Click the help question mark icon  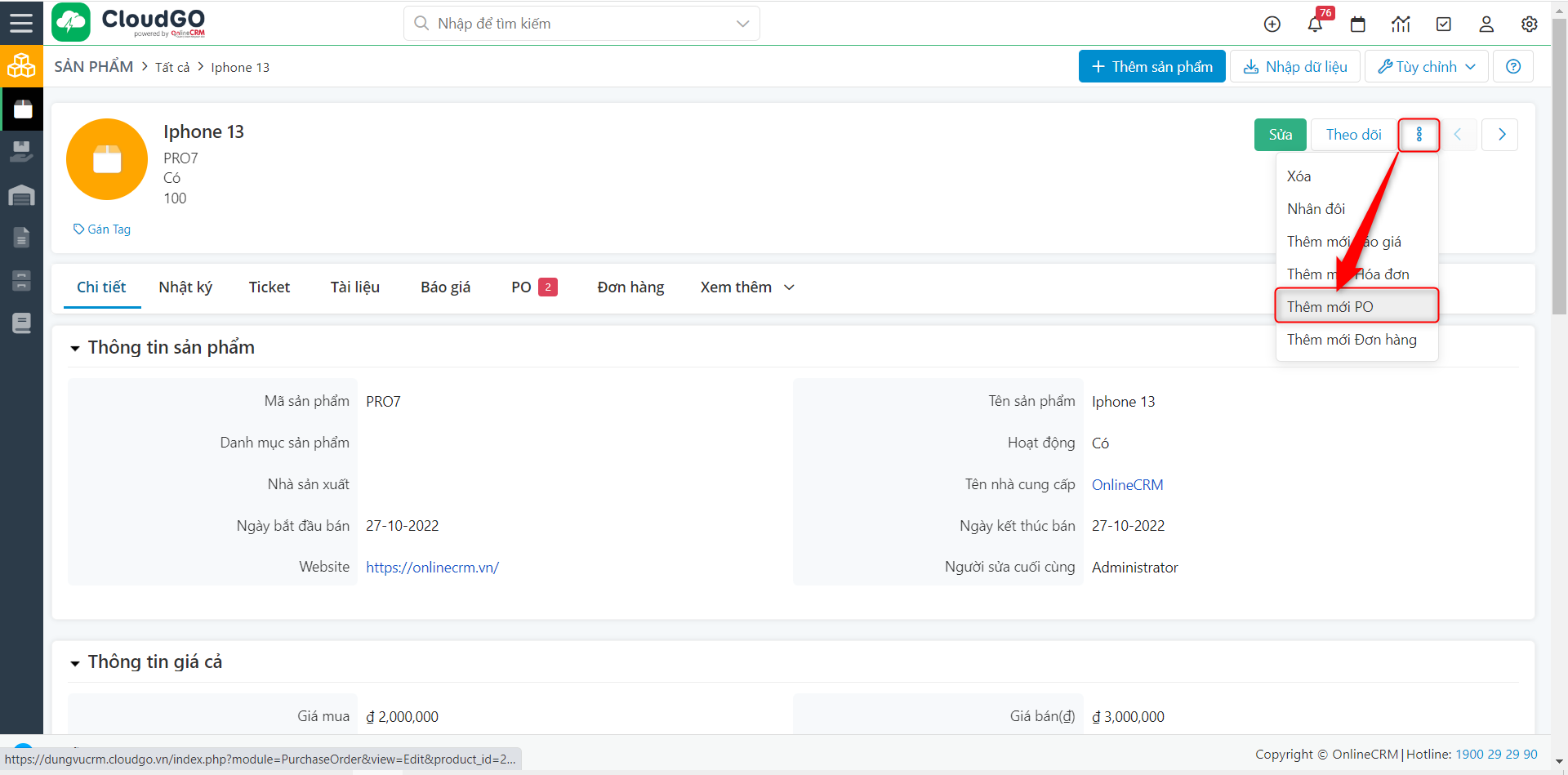click(x=1513, y=67)
